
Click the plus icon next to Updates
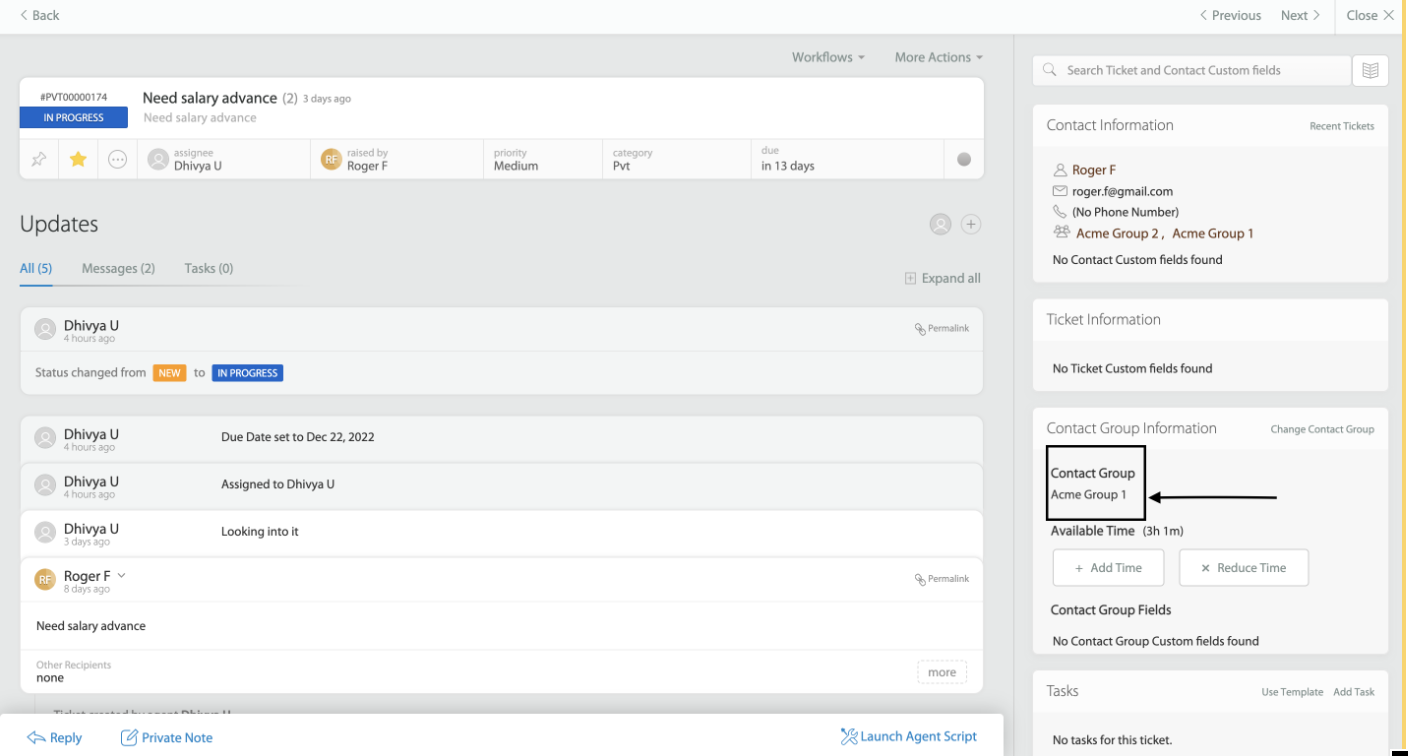tap(970, 225)
